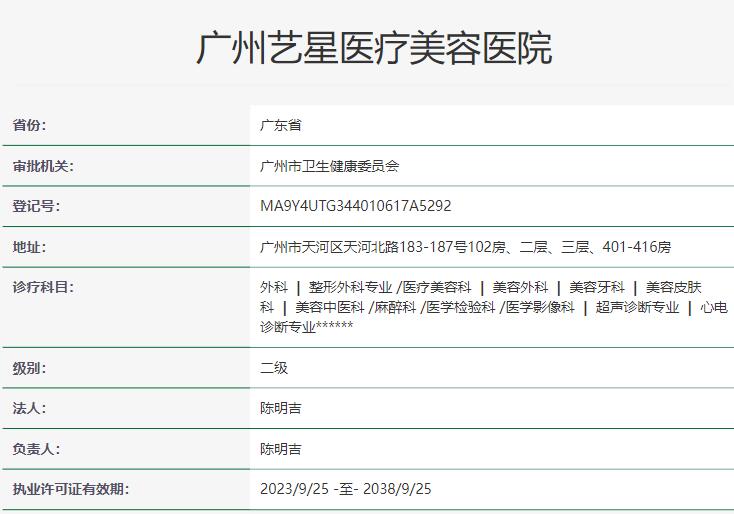734x514 pixels.
Task: Click the 诊疗科目 label
Action: [x=43, y=287]
